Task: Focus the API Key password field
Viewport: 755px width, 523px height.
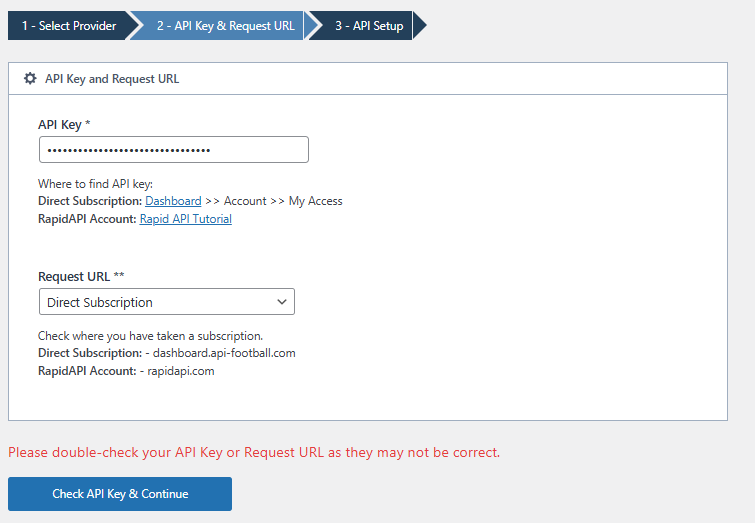Action: tap(173, 150)
